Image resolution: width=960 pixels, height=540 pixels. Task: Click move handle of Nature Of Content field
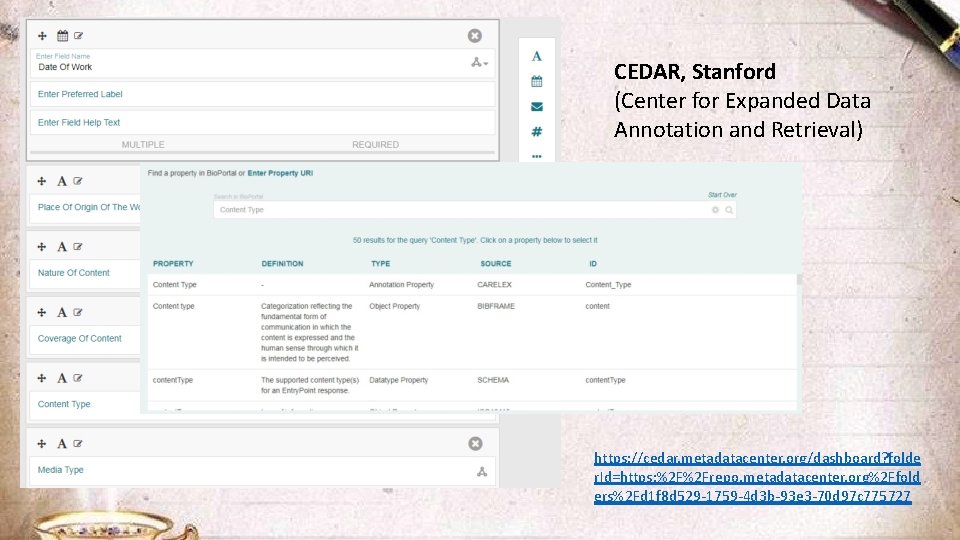pyautogui.click(x=42, y=247)
